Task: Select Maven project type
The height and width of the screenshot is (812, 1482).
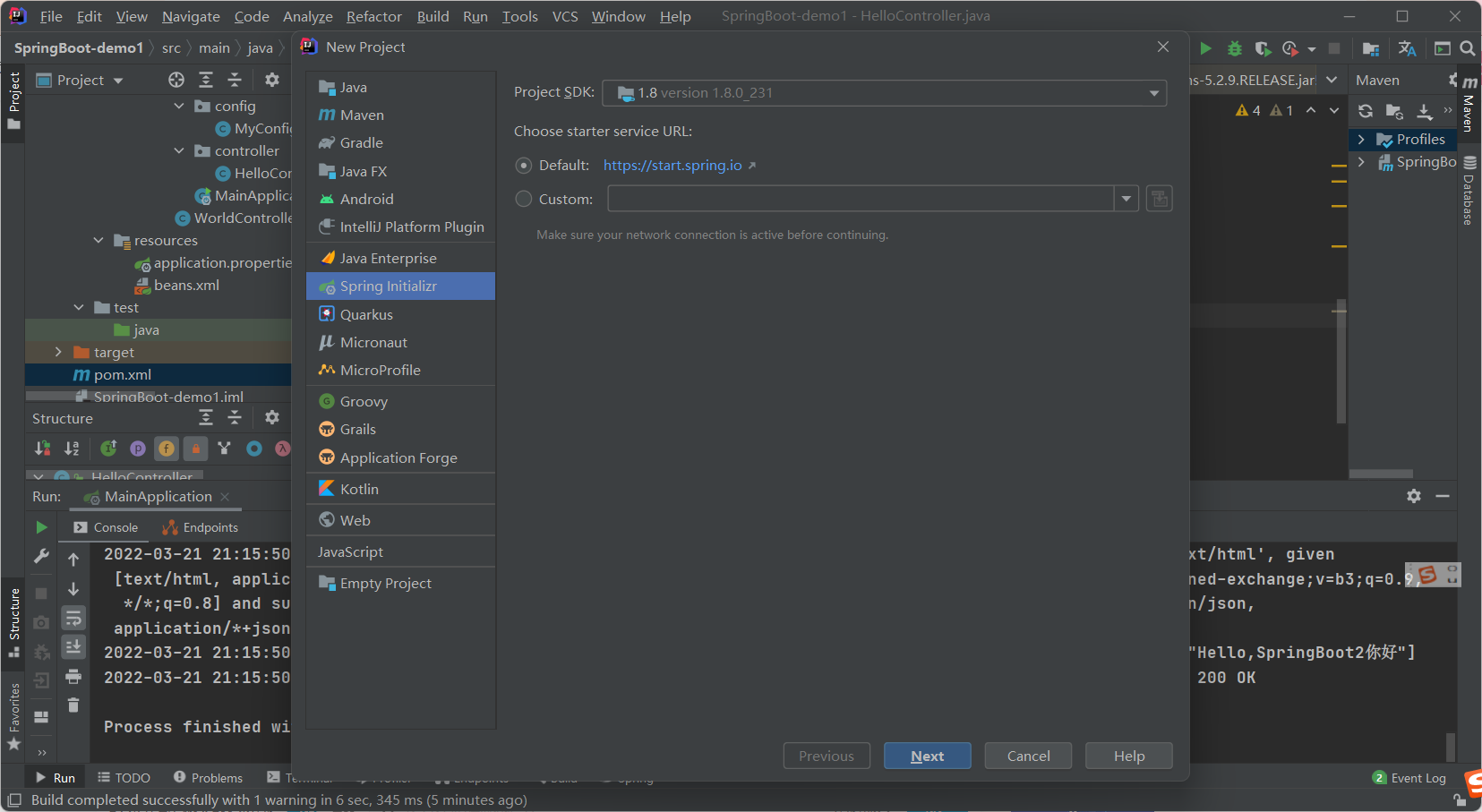Action: pos(400,115)
